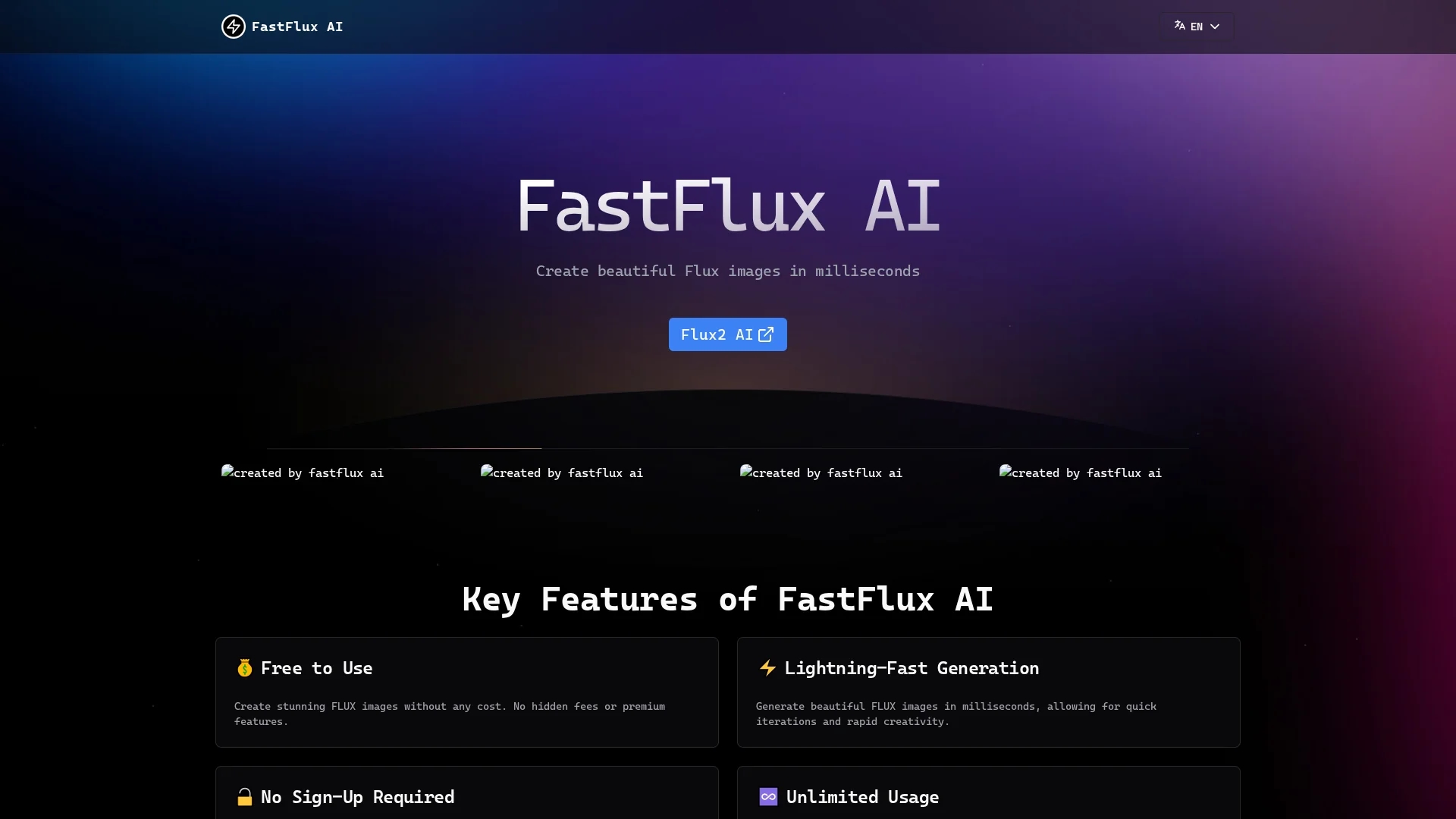
Task: Click the lightning bolt icon beside Lightning-Fast Generation
Action: [x=767, y=668]
